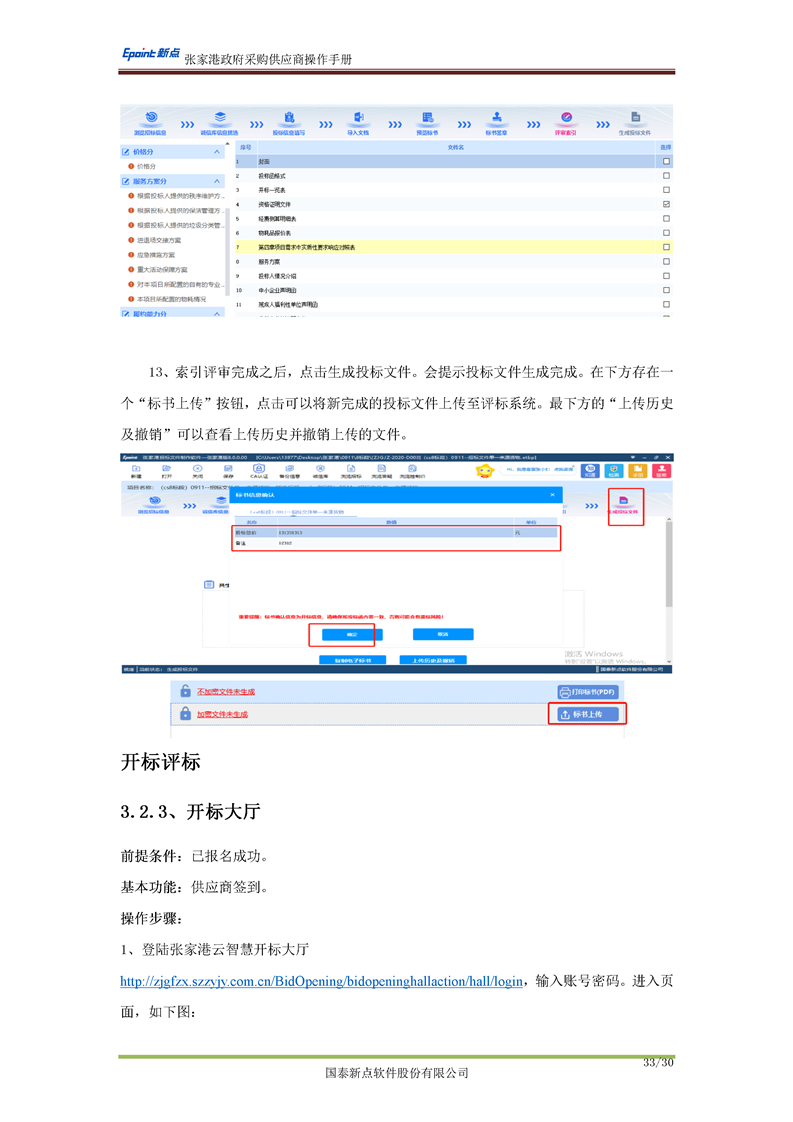Uncheck the 资格证明文件 checkbox

click(666, 204)
